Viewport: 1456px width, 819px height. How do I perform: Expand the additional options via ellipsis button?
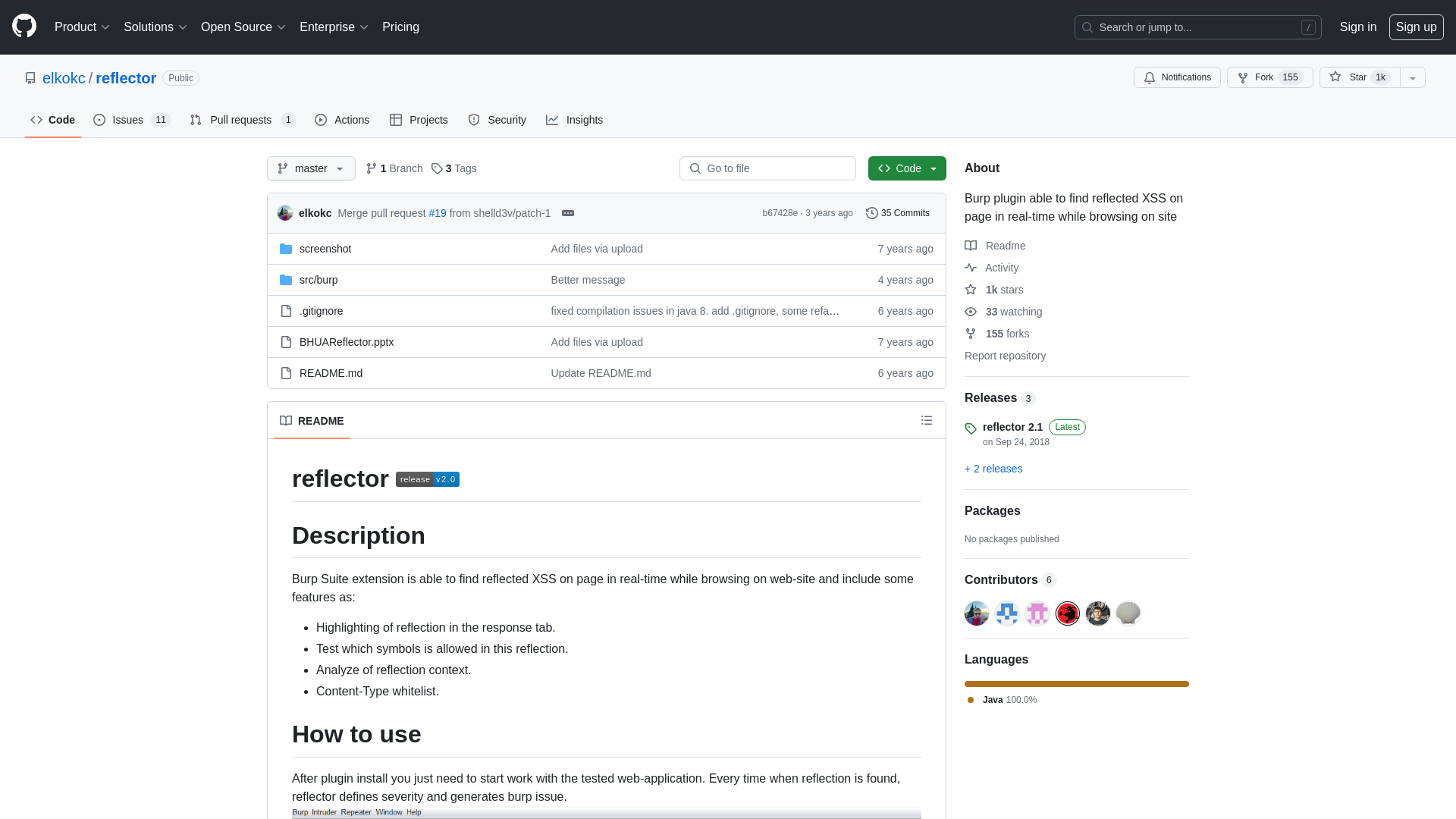(567, 212)
